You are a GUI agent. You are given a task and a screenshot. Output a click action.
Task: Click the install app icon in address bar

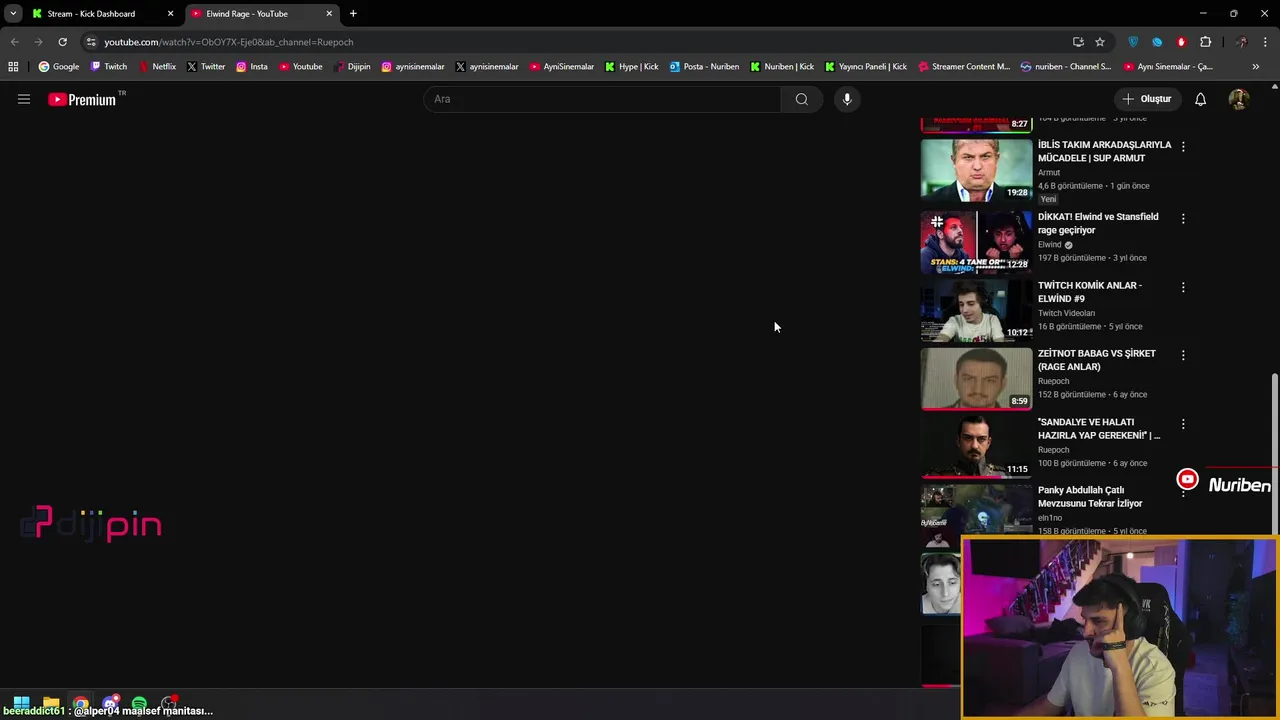(1078, 42)
